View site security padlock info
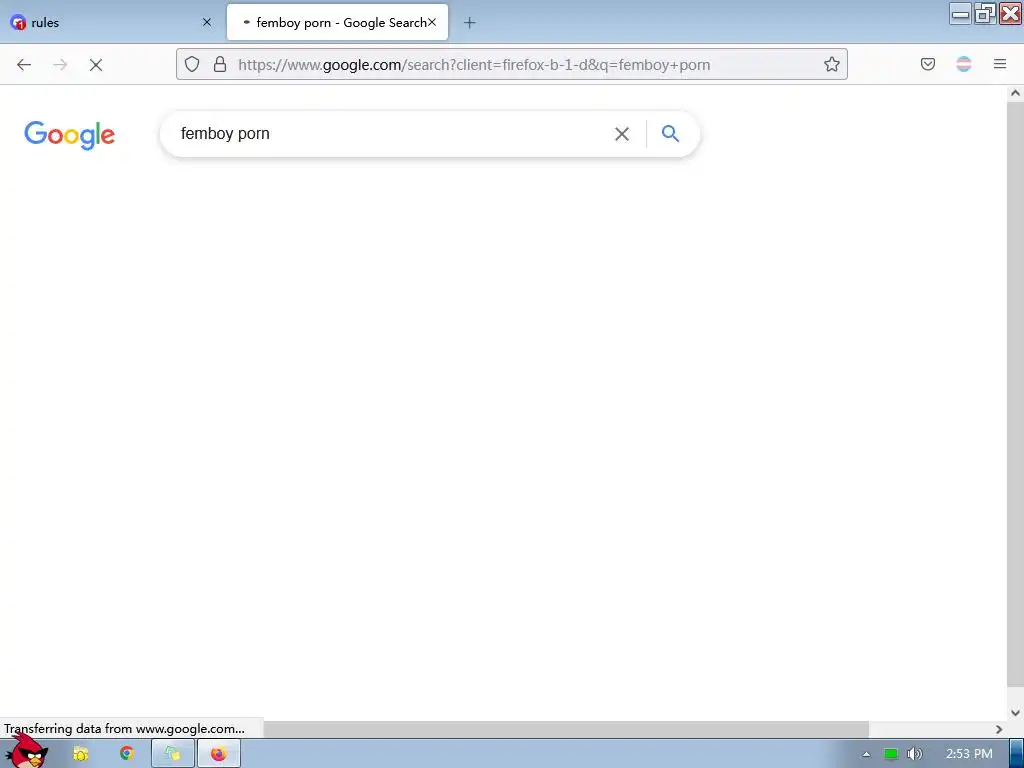1024x768 pixels. click(x=220, y=64)
